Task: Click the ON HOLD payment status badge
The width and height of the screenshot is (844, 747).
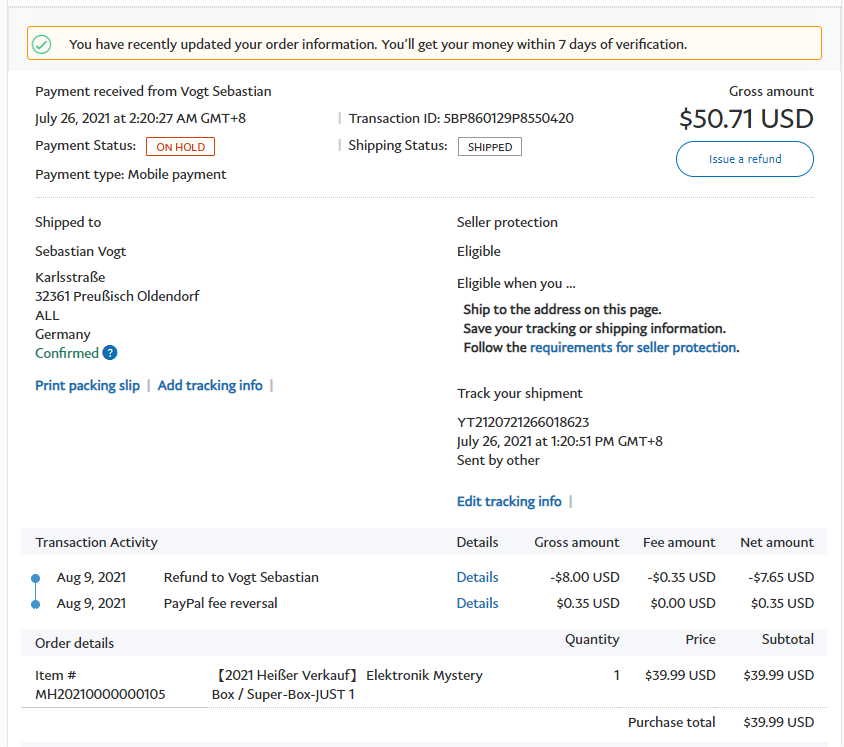Action: (x=180, y=147)
